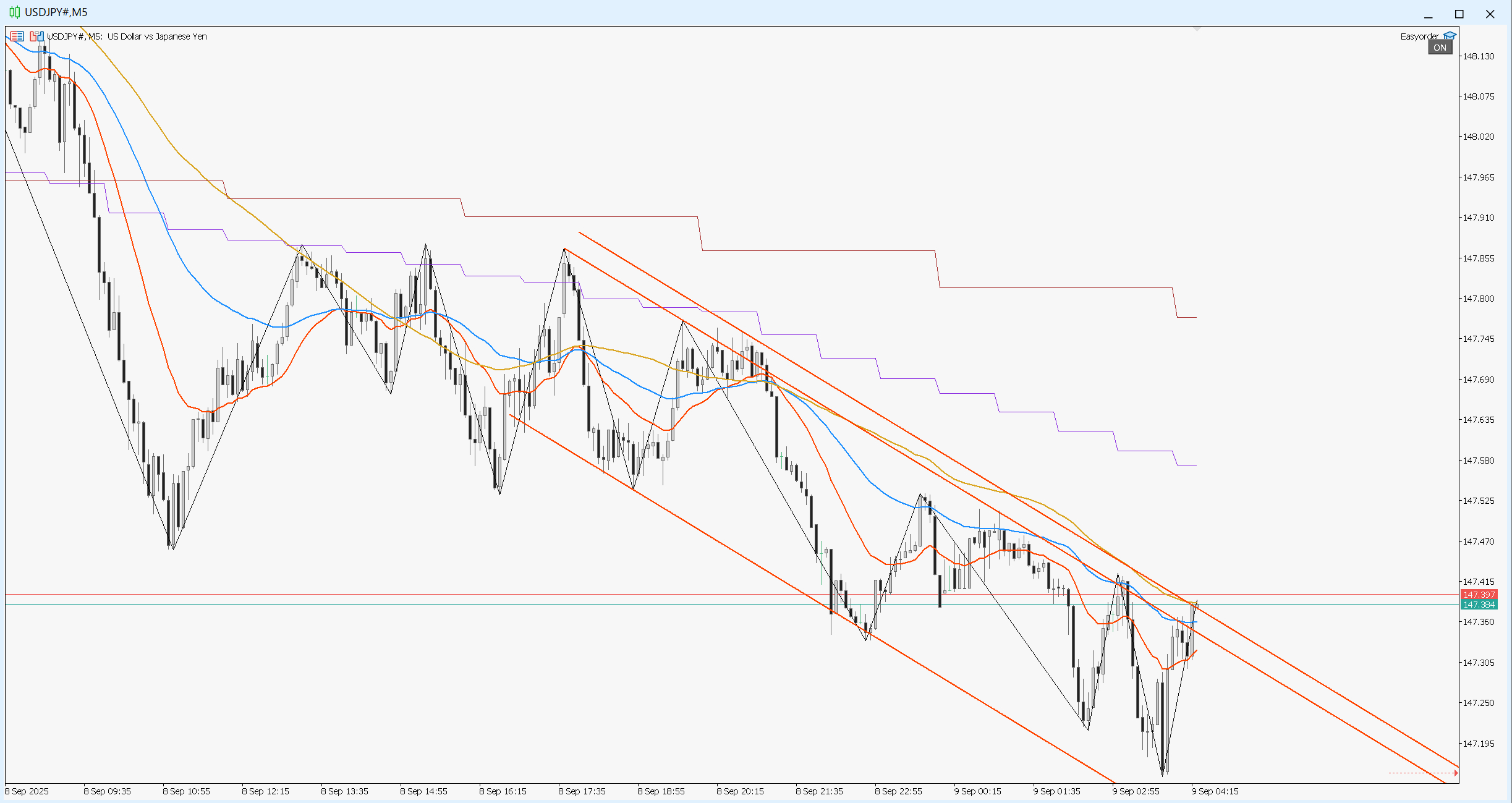Viewport: 1512px width, 803px height.
Task: Click the US Dollar vs Japanese Yen chart caption
Action: pos(157,36)
